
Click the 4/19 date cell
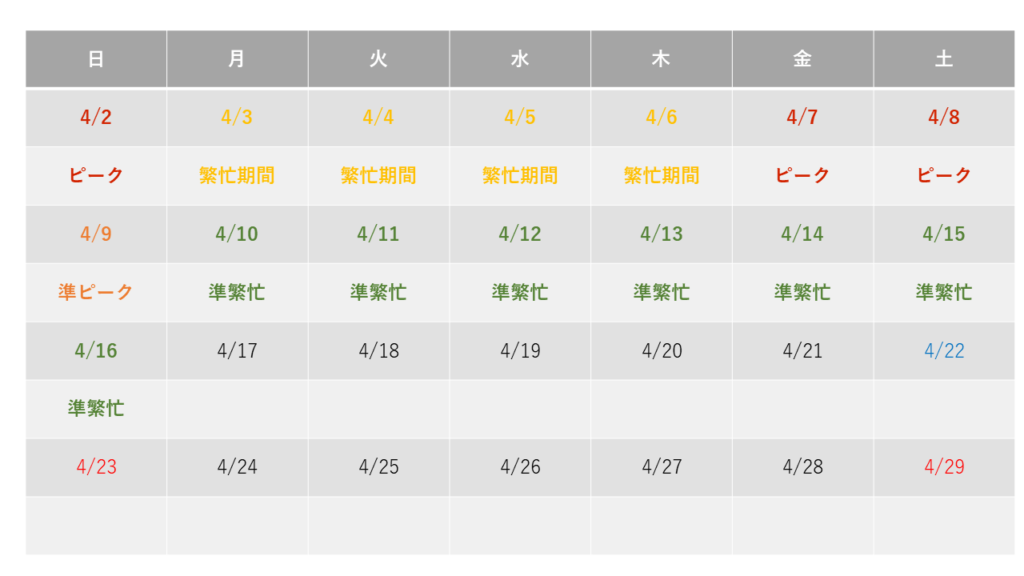(x=520, y=351)
